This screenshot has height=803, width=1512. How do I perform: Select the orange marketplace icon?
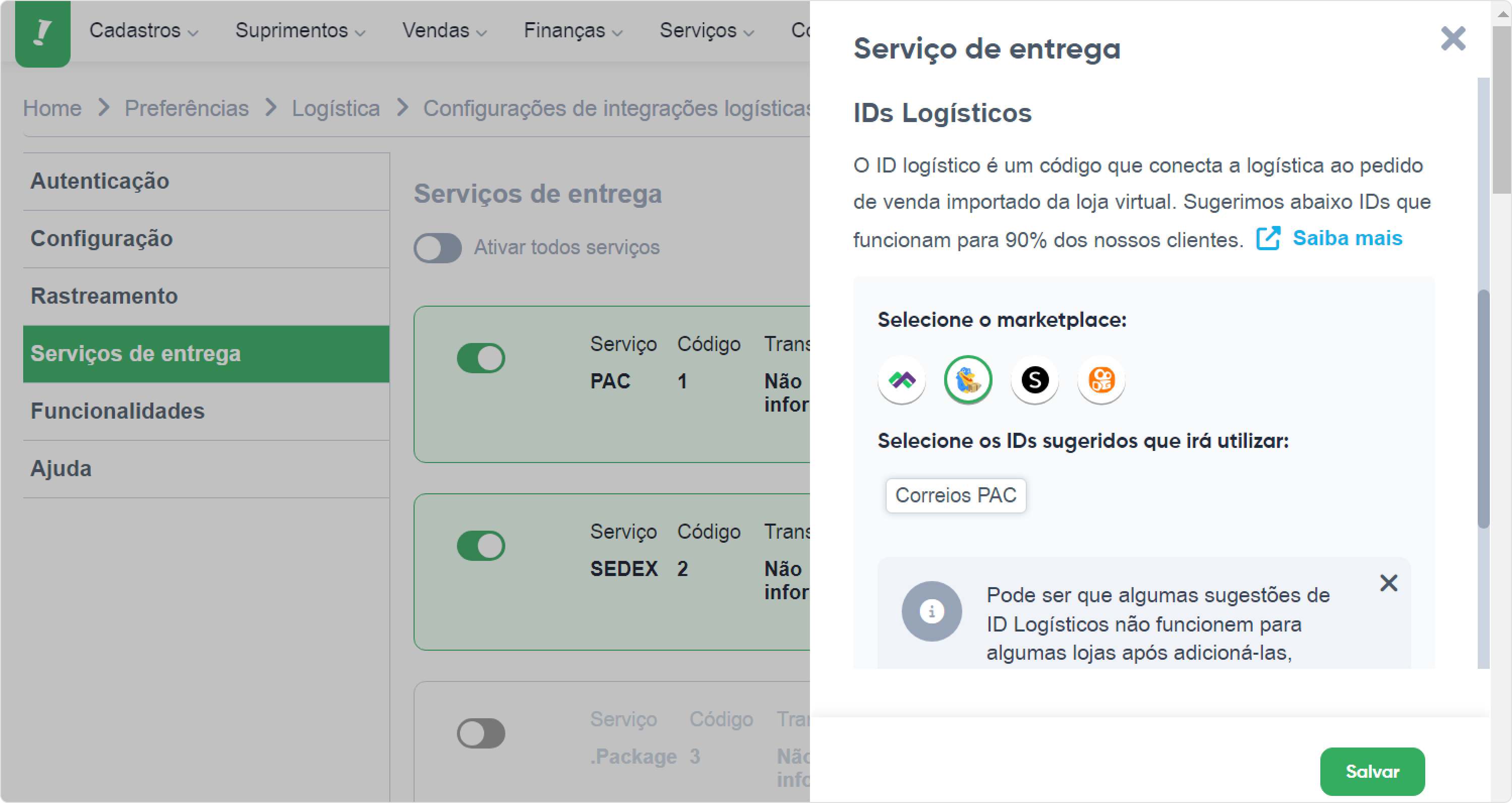pyautogui.click(x=1101, y=380)
